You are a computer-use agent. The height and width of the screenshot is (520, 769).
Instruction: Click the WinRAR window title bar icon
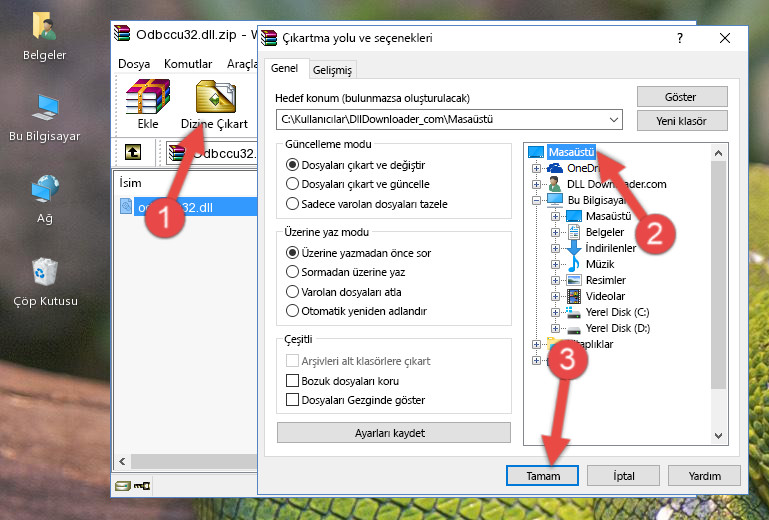click(122, 34)
